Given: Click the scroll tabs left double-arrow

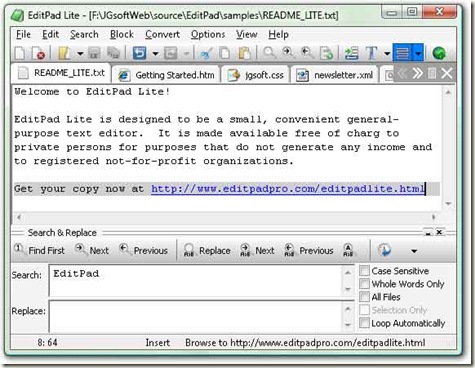Looking at the screenshot, I should 403,73.
